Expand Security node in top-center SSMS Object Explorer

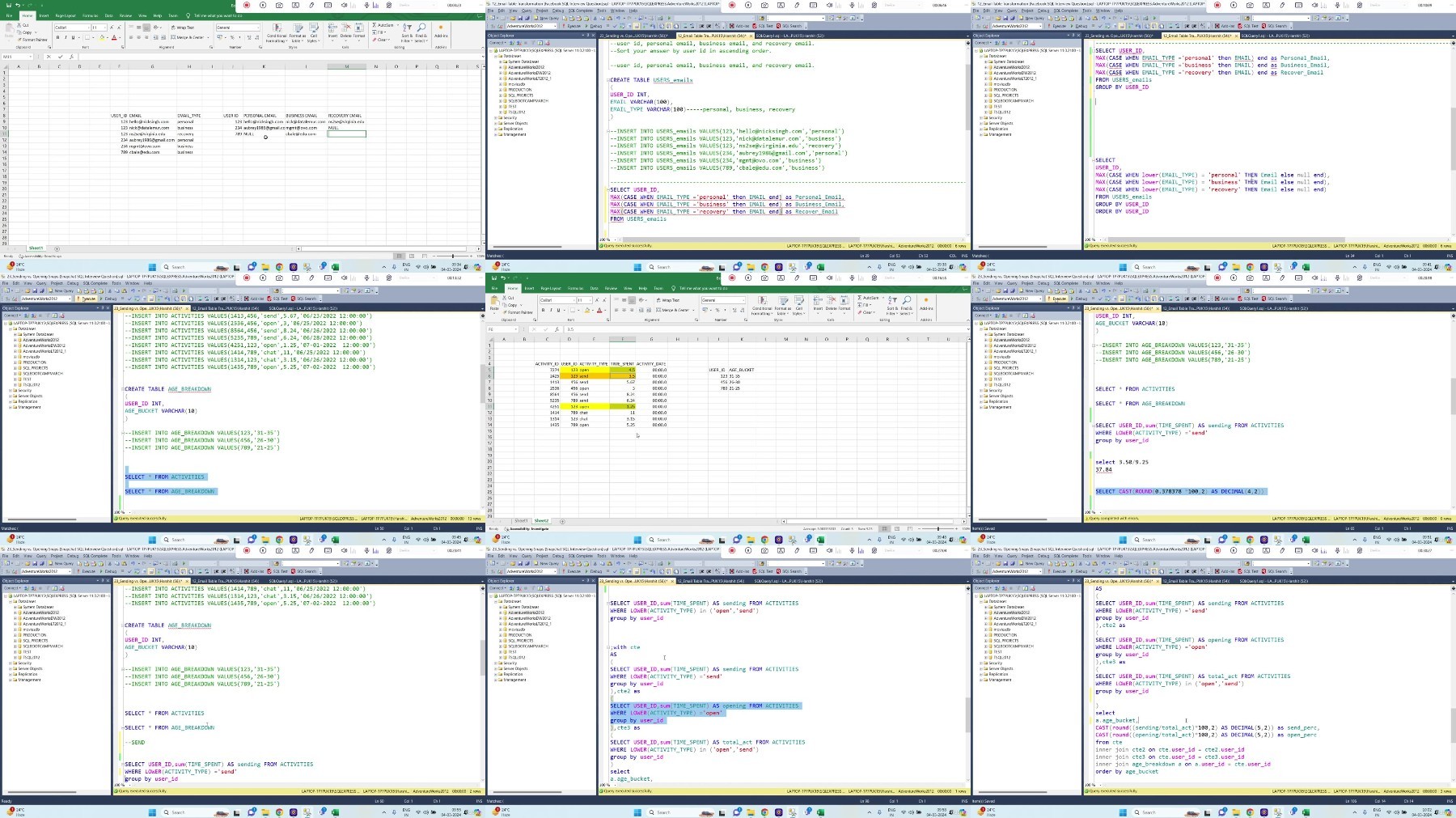(497, 118)
